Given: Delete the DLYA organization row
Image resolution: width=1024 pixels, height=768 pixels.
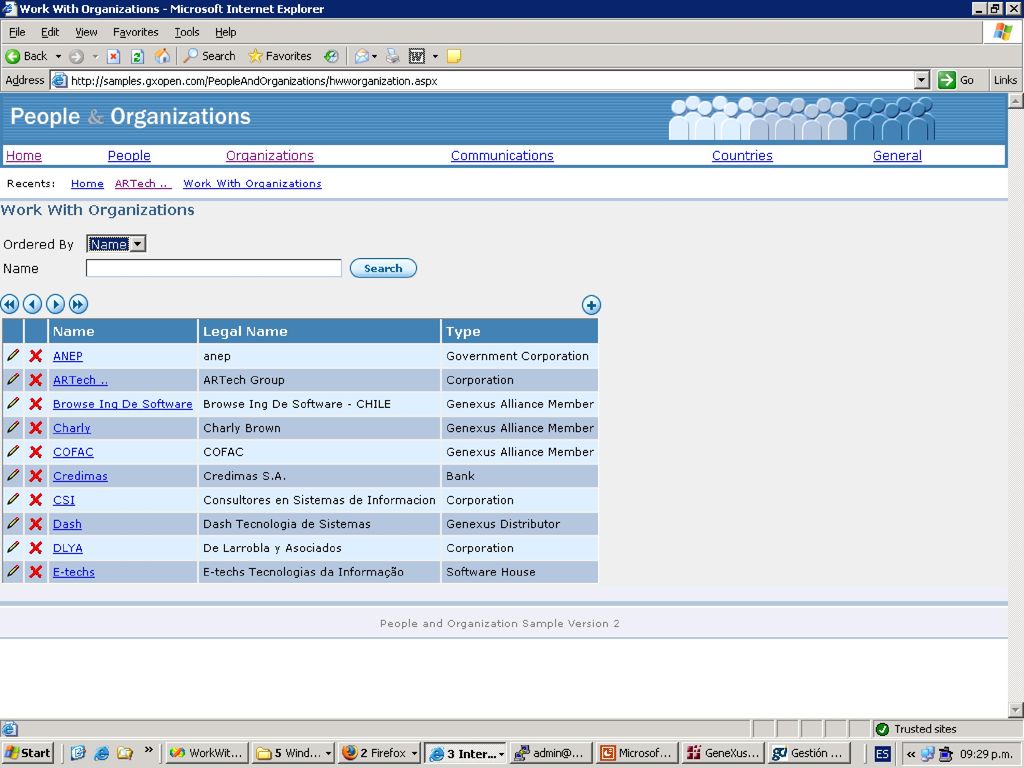Looking at the screenshot, I should click(36, 548).
